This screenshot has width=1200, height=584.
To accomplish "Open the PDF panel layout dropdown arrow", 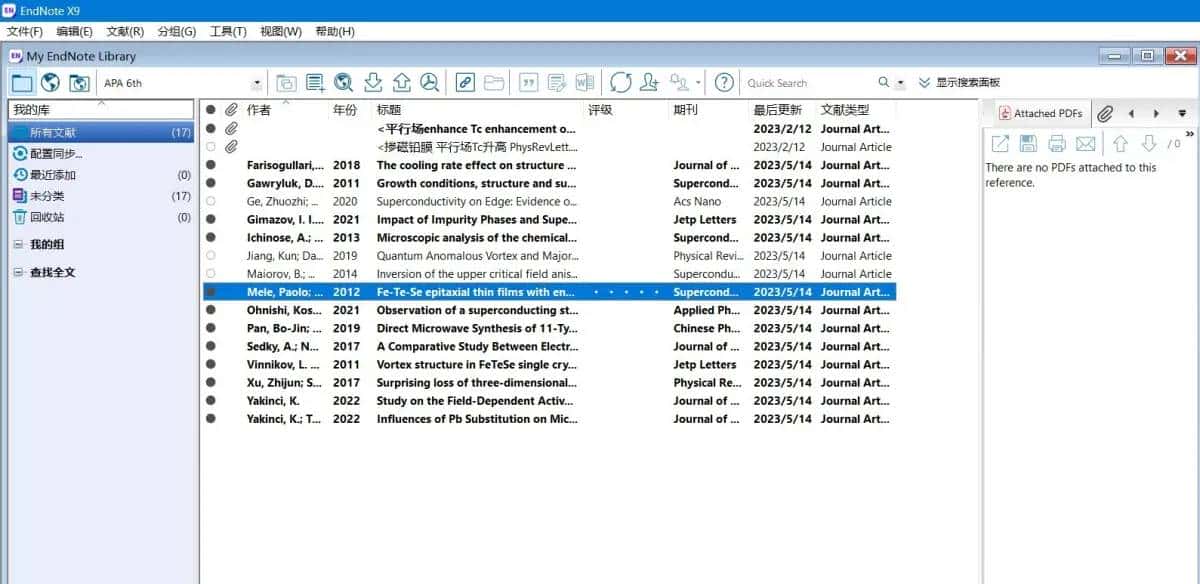I will point(1182,113).
